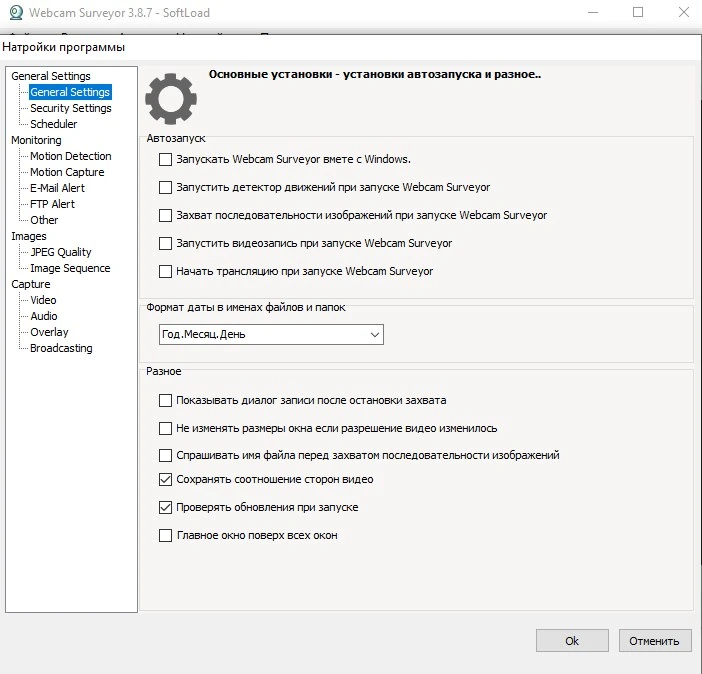Open Audio capture settings
This screenshot has width=702, height=674.
click(x=43, y=317)
